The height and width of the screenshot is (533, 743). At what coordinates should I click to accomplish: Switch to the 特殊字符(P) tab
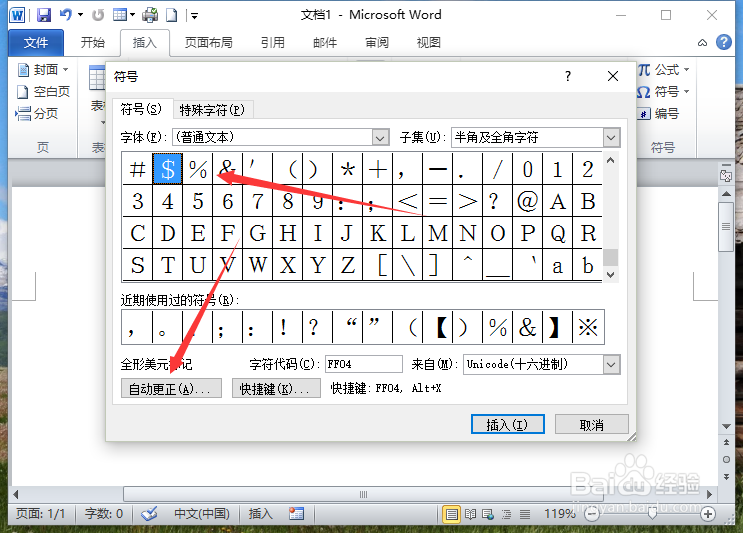pyautogui.click(x=212, y=110)
